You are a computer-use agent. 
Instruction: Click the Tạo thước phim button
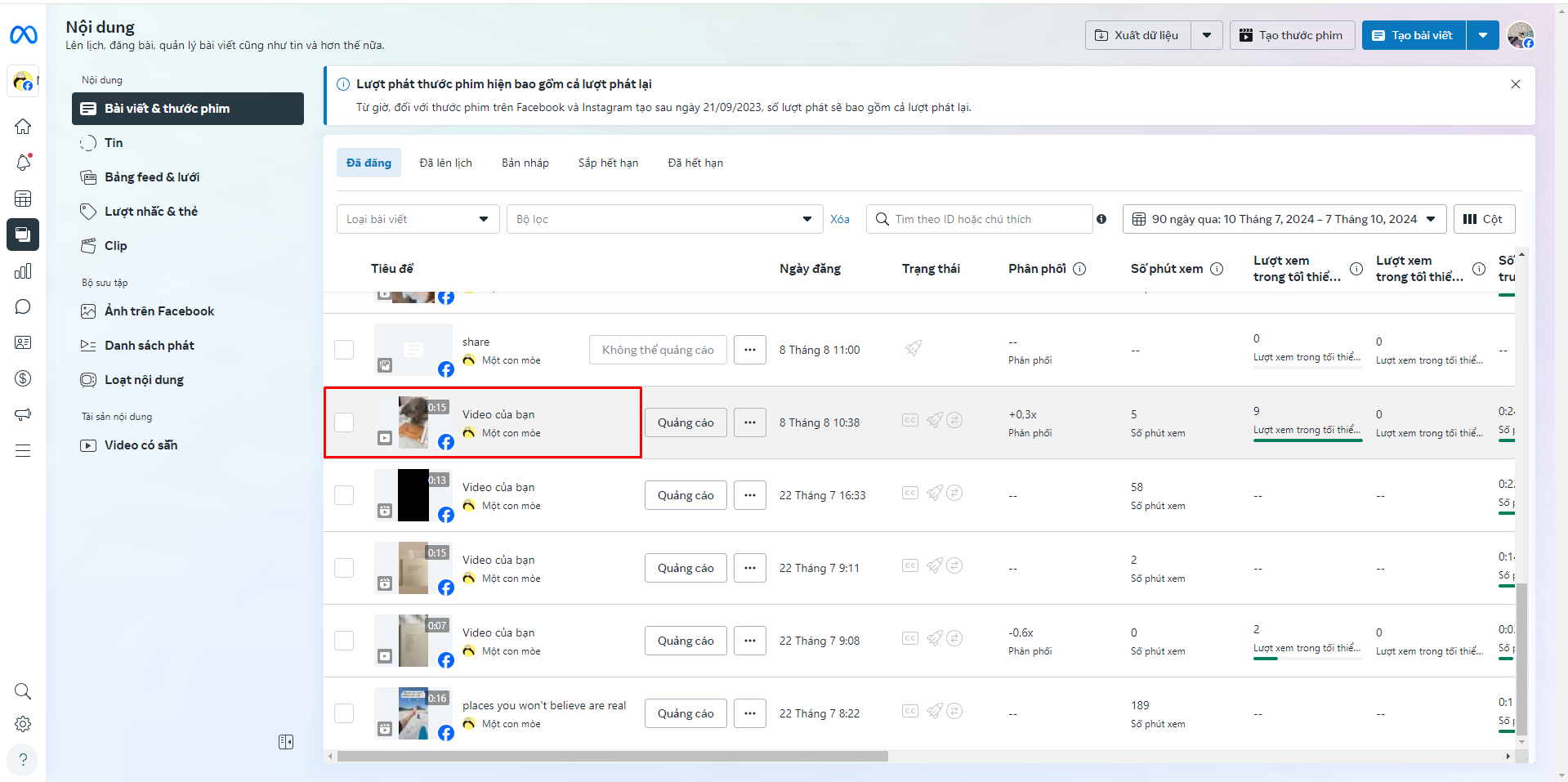click(x=1291, y=35)
